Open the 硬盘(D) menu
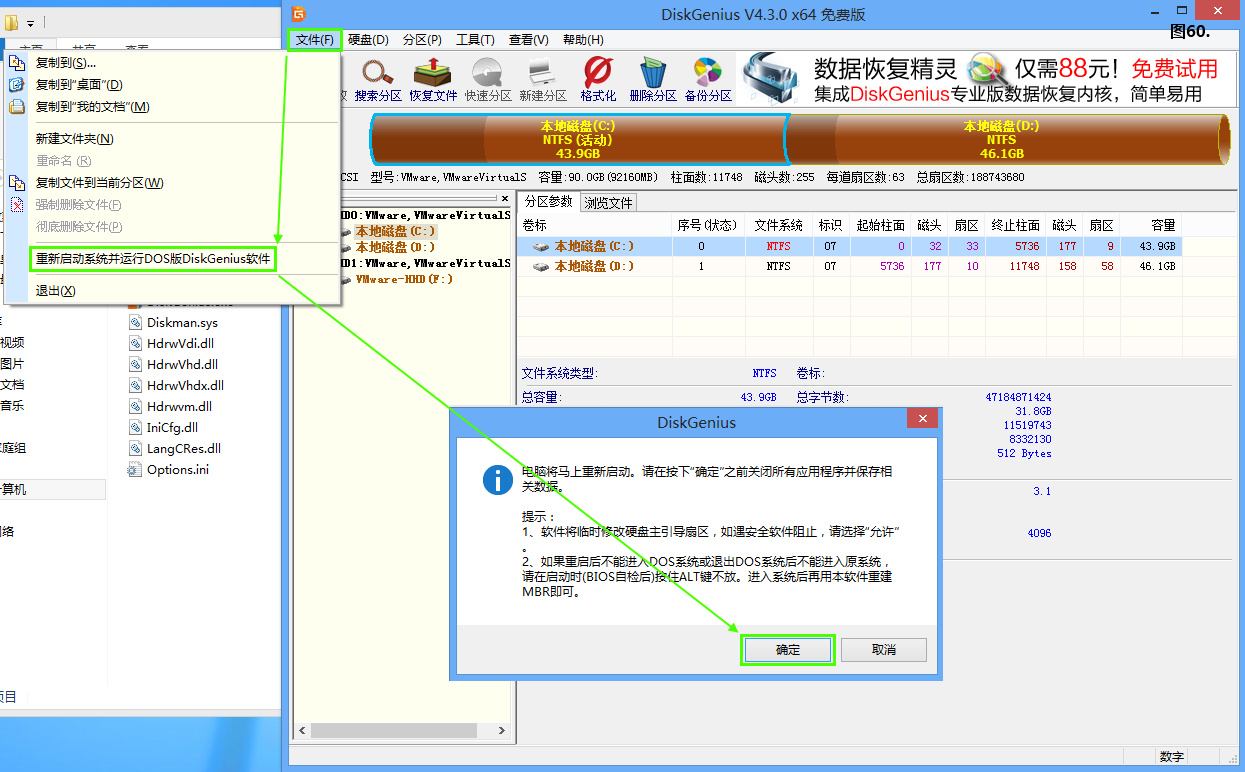This screenshot has height=772, width=1245. pyautogui.click(x=368, y=40)
